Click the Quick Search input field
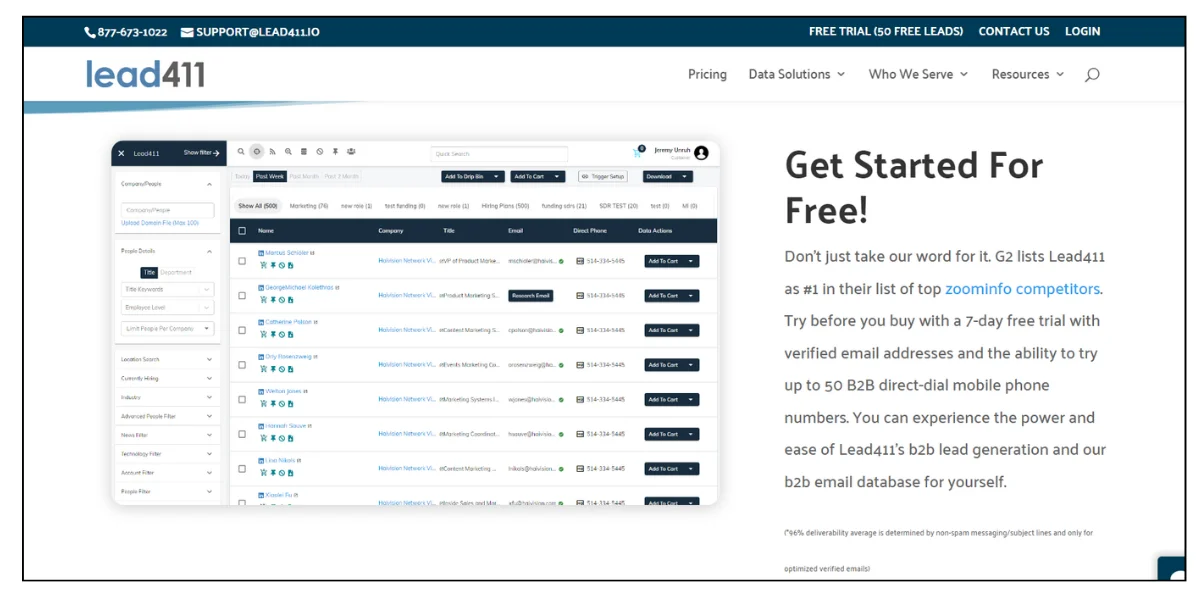1200x600 pixels. coord(499,154)
